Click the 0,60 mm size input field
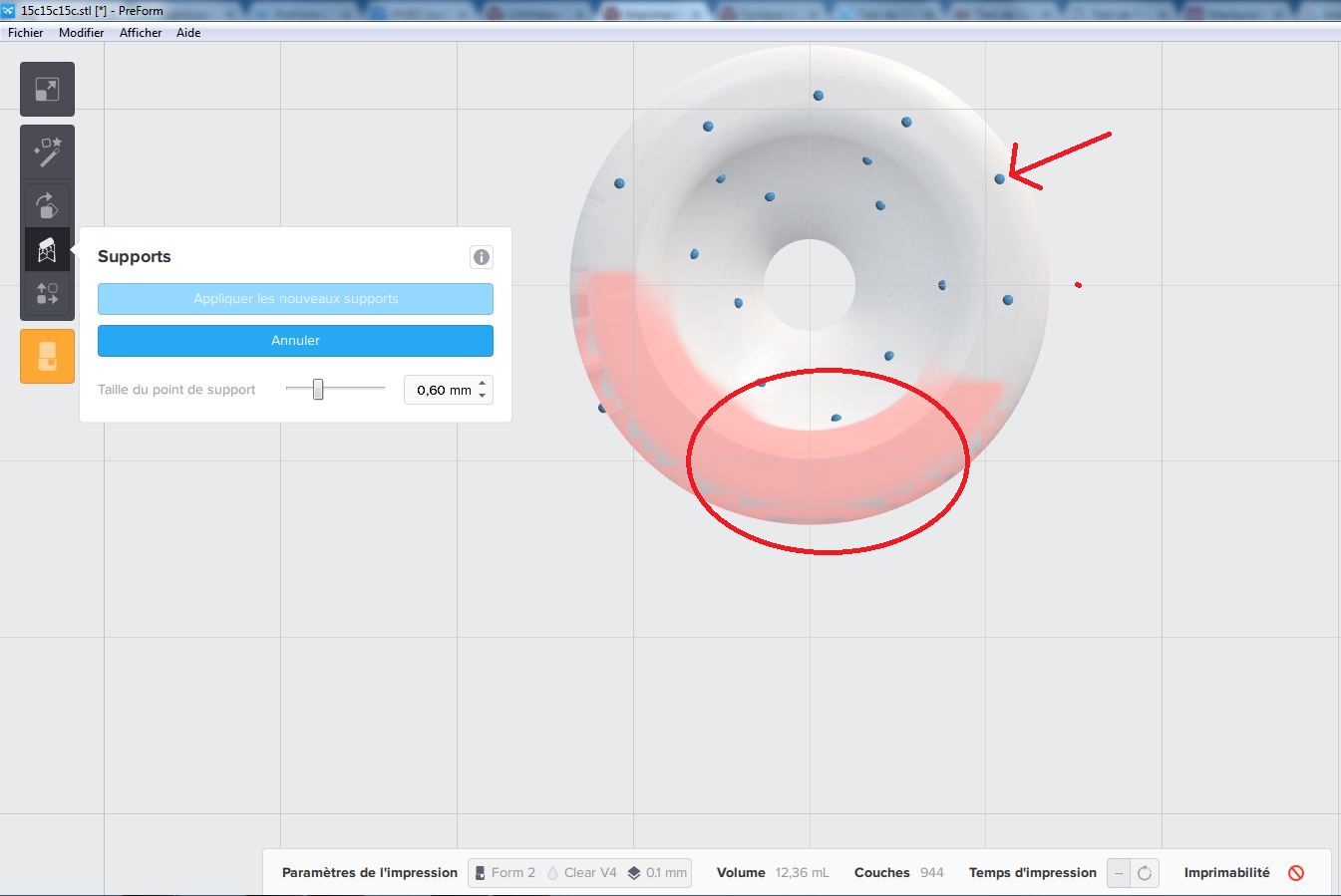The image size is (1341, 896). click(x=441, y=390)
